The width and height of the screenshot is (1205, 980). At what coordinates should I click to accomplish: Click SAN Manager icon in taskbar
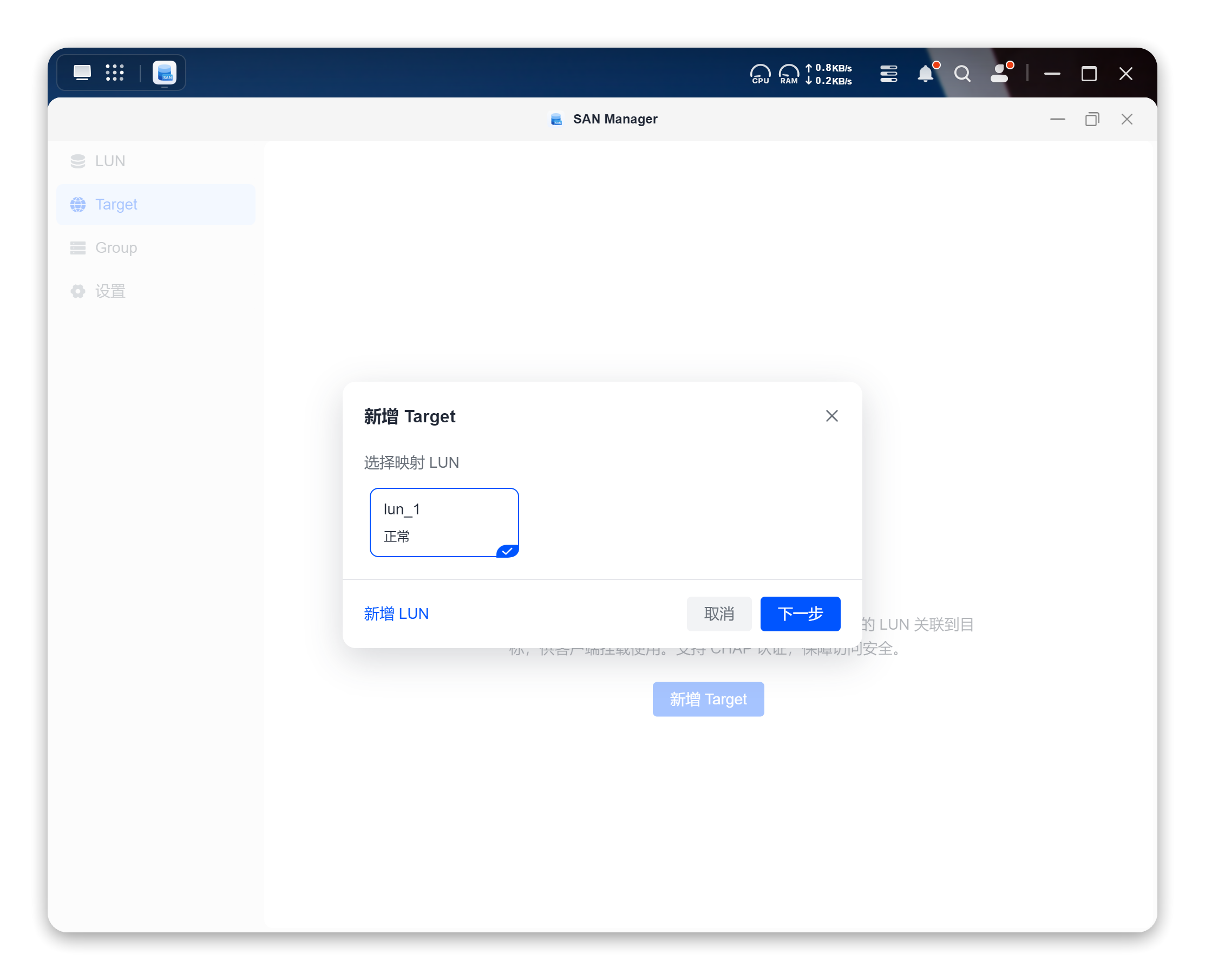click(x=164, y=74)
